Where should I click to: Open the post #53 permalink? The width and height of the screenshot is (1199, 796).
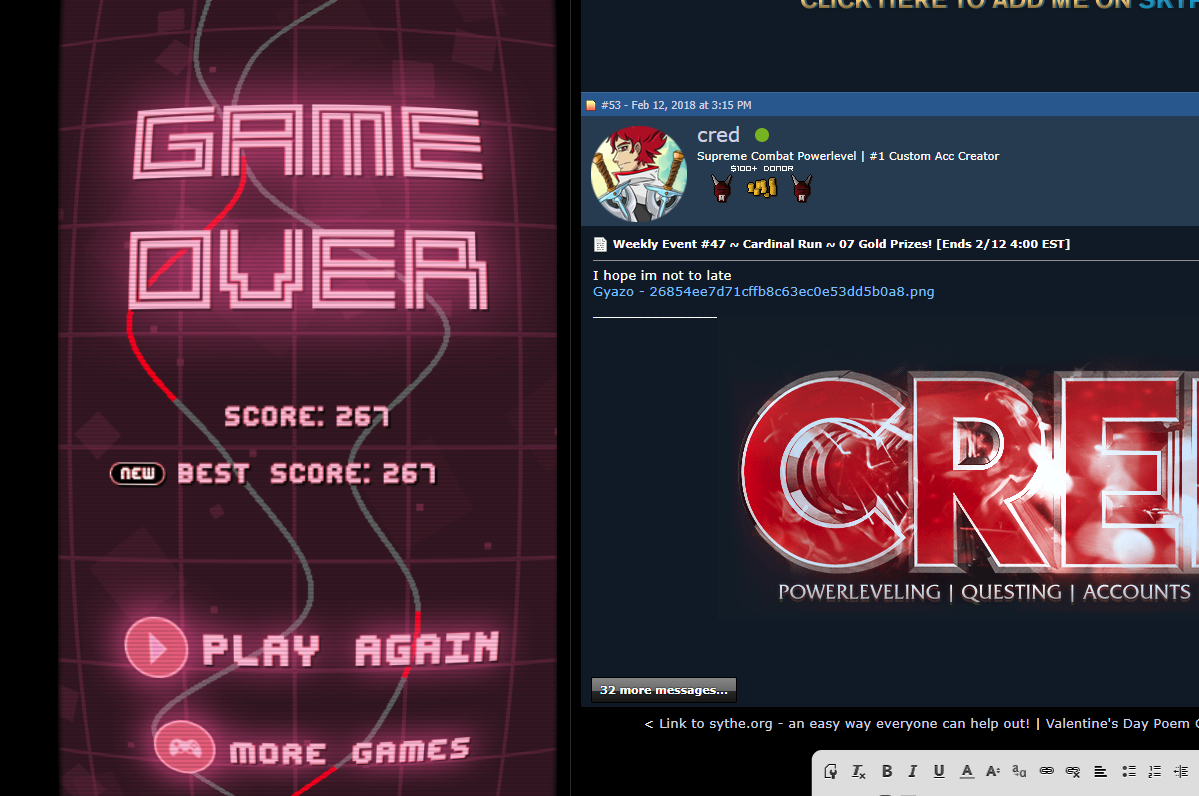tap(676, 105)
